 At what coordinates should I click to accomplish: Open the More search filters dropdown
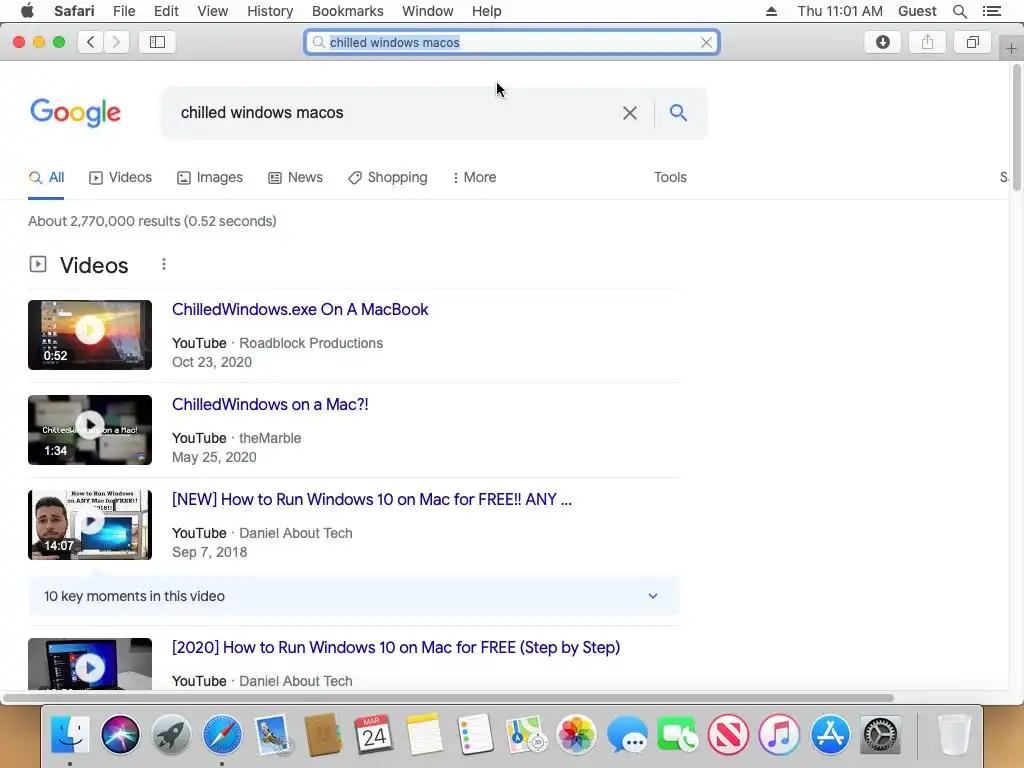point(474,178)
